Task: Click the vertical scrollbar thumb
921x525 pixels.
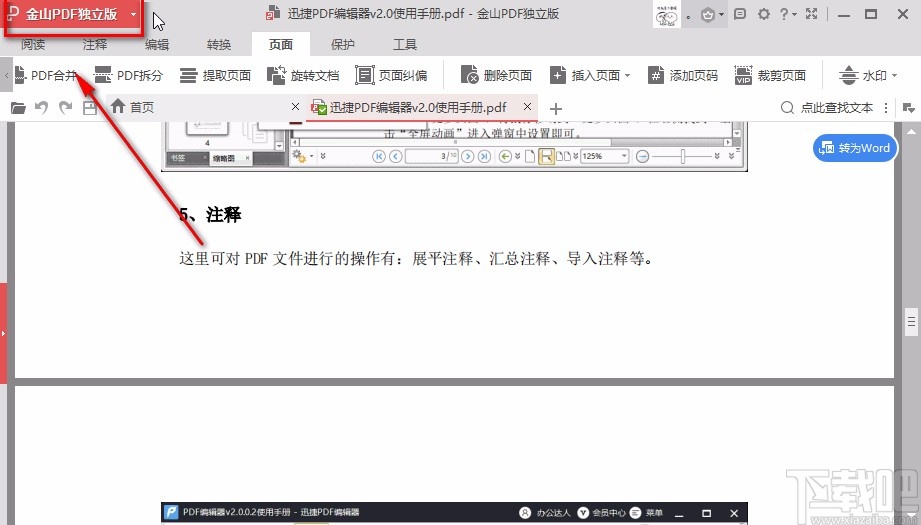Action: coord(911,321)
